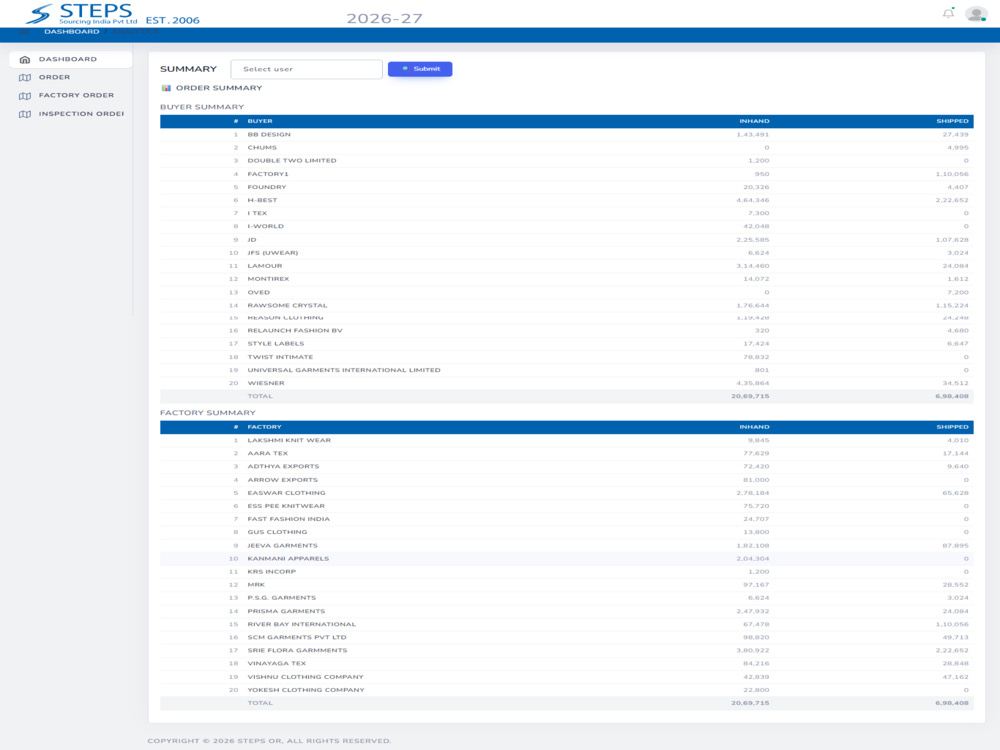Screen dimensions: 1000x750
Task: Select SRIE FLORA GARMMENTS factory
Action: [566, 651]
